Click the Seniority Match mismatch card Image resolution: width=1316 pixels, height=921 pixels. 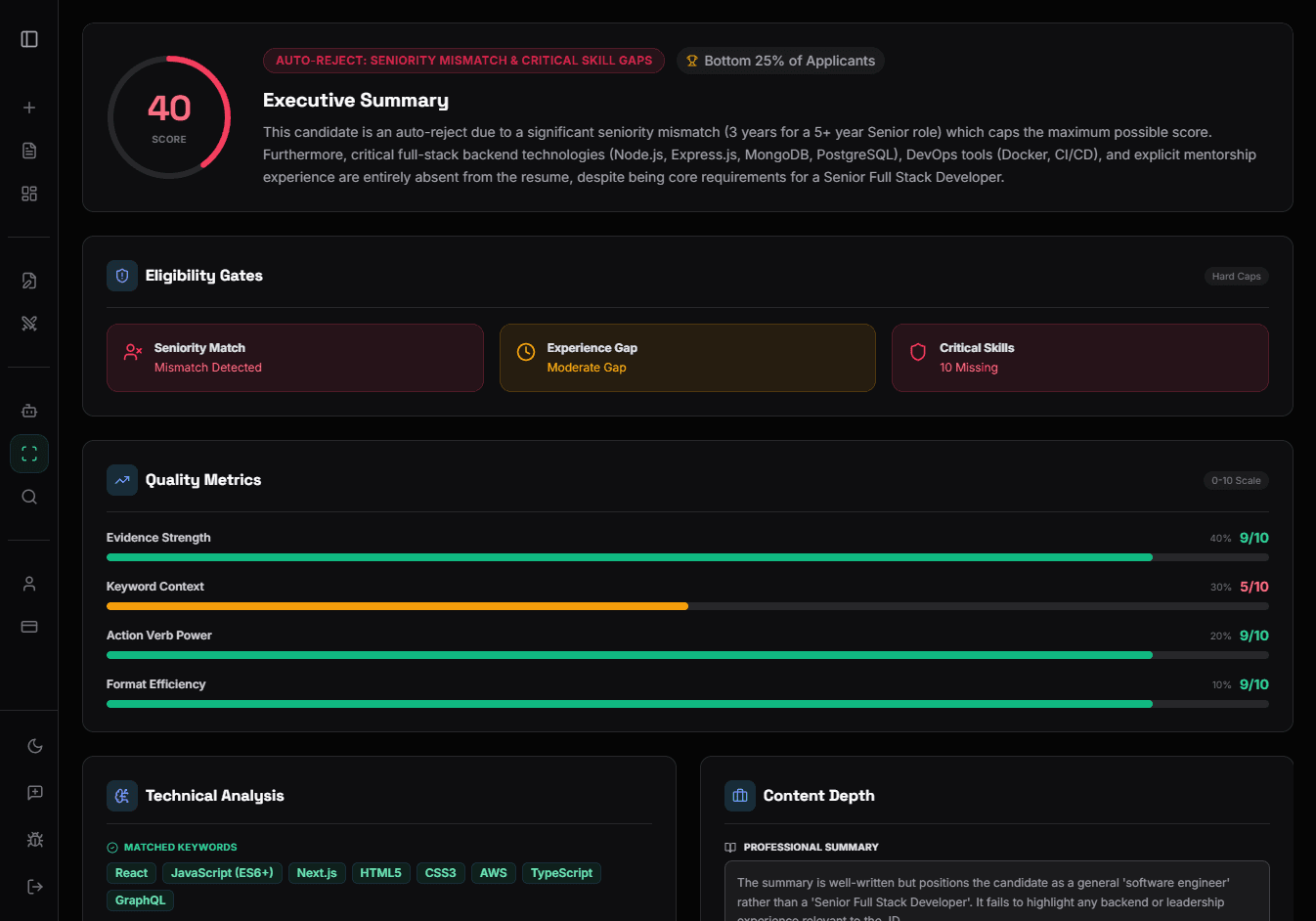[x=294, y=358]
